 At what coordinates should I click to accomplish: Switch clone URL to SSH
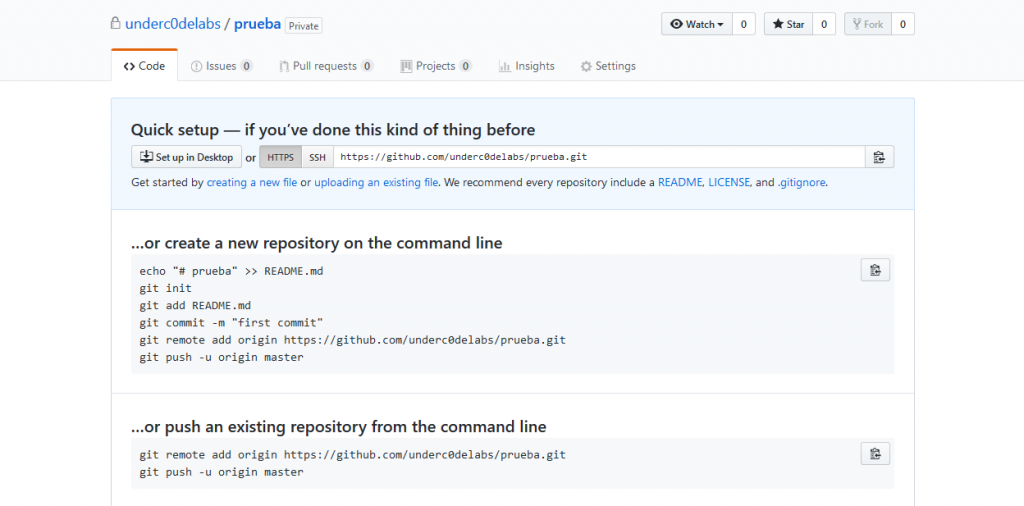coord(317,157)
